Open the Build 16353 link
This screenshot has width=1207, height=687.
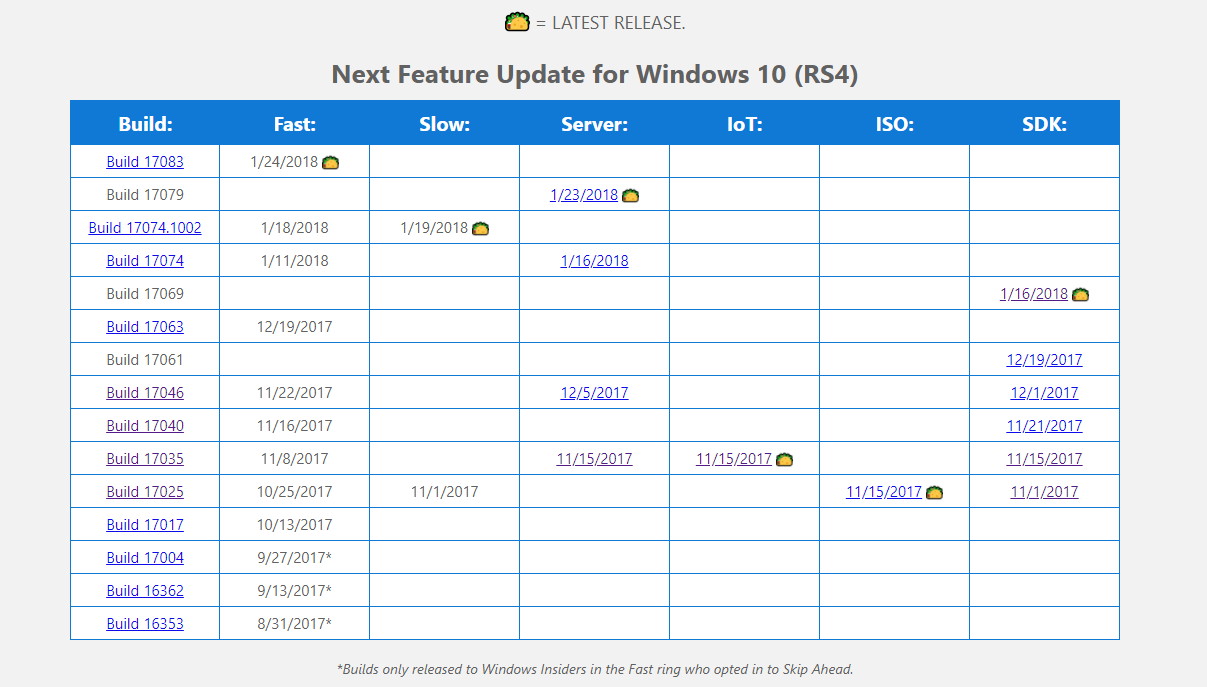(145, 624)
